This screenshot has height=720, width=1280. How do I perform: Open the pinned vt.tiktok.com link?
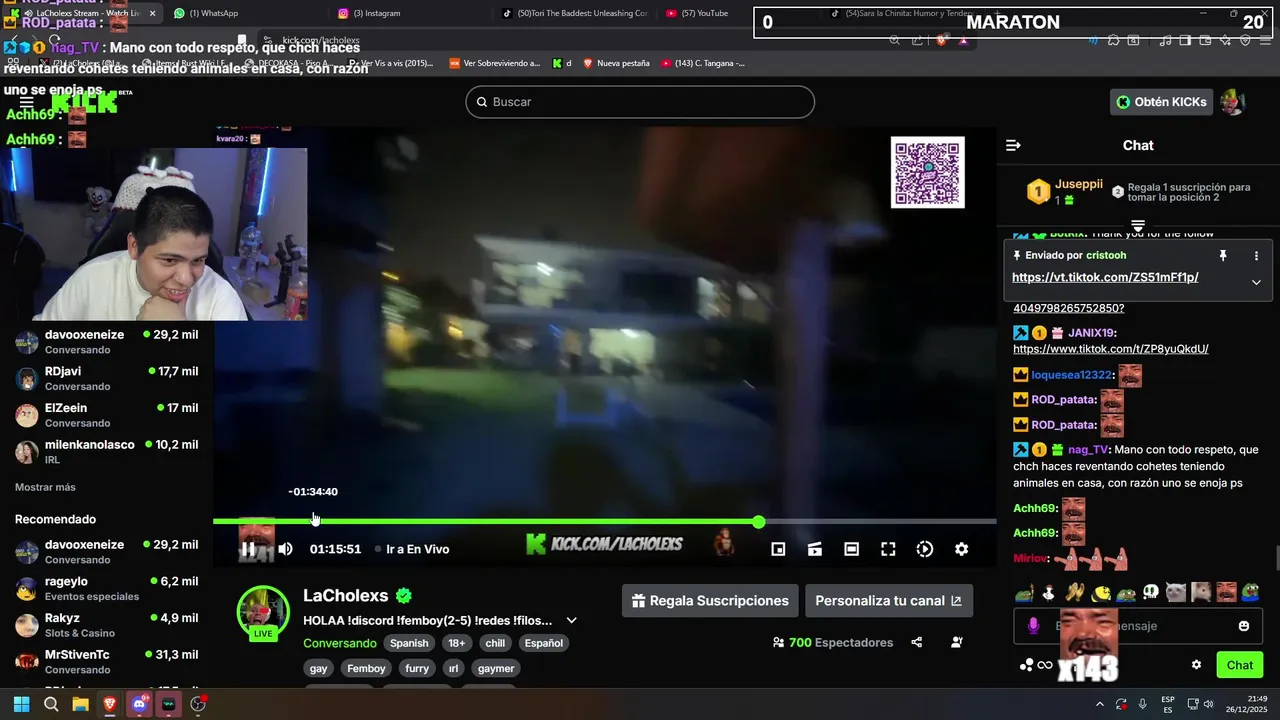pos(1105,277)
